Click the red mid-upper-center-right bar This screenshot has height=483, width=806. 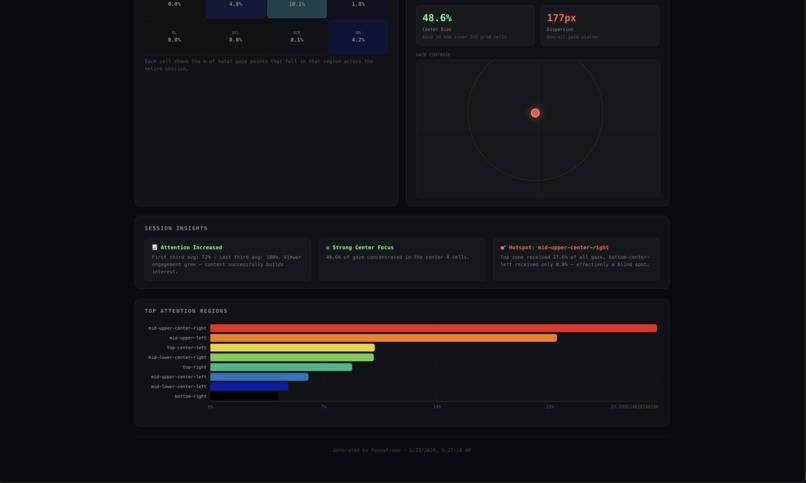click(x=433, y=328)
